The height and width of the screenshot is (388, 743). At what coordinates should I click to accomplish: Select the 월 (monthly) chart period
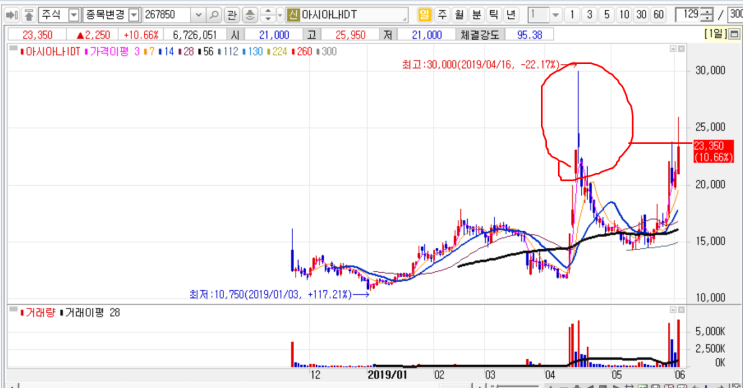459,15
